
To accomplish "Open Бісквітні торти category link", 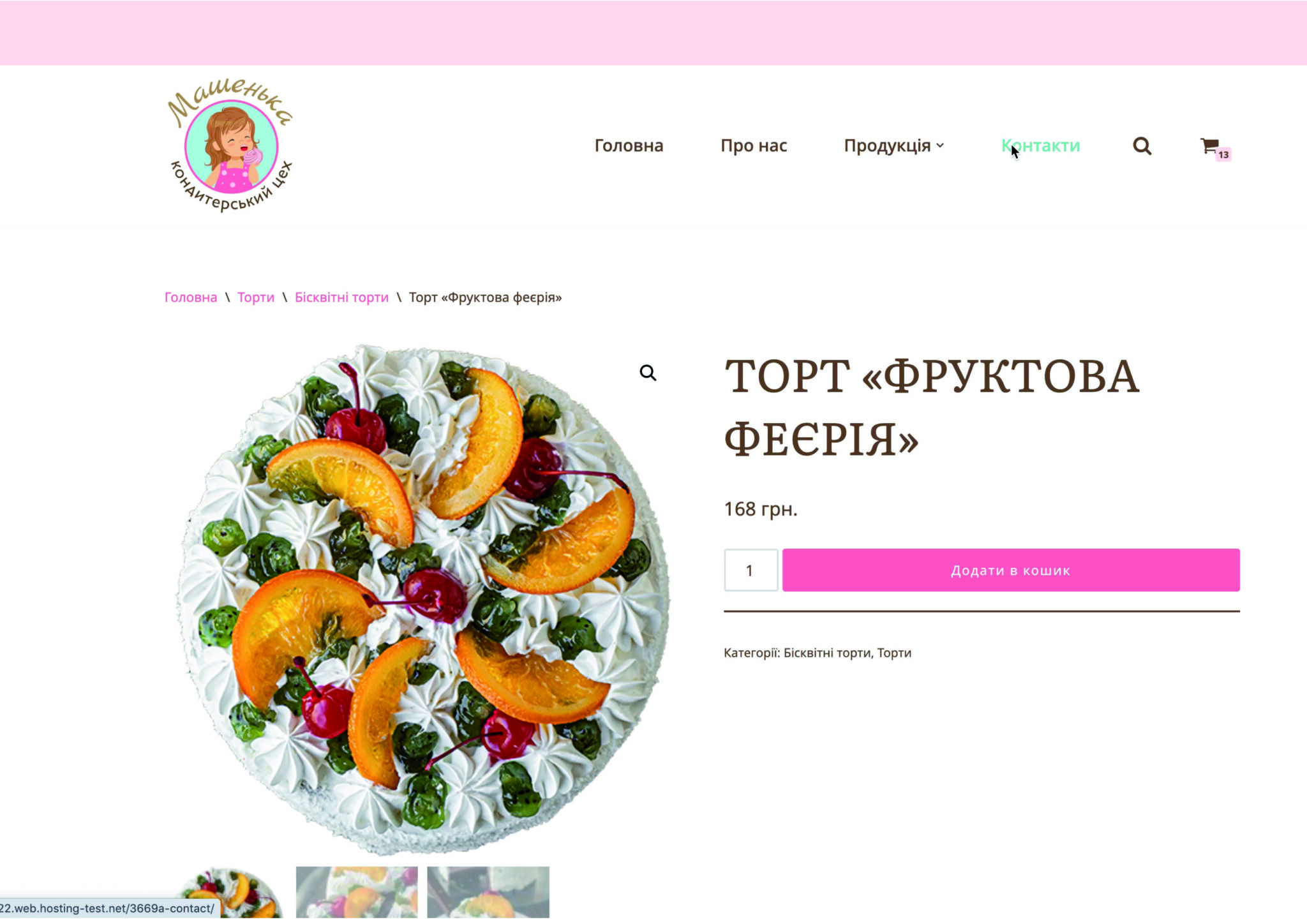I will [x=827, y=653].
